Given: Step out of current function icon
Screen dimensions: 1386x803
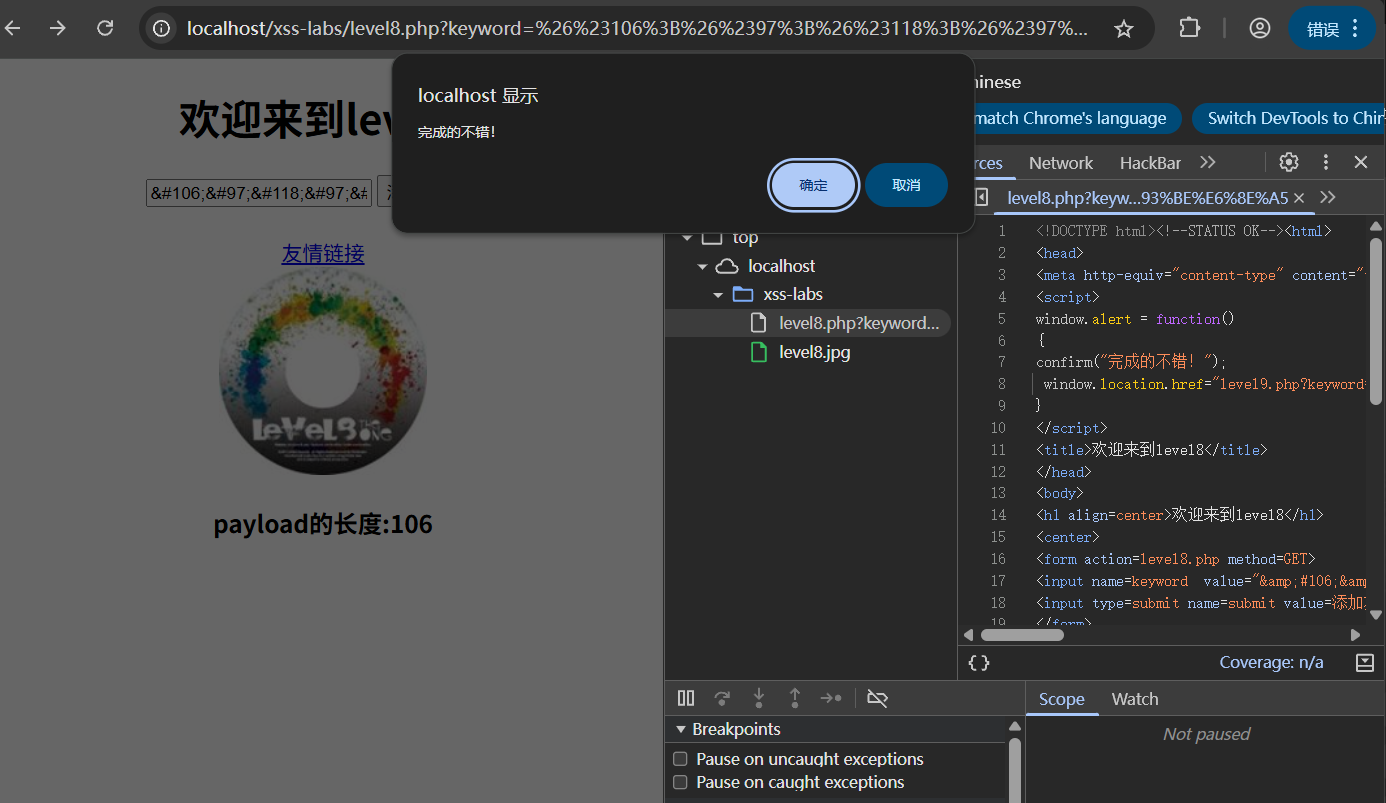Looking at the screenshot, I should point(795,698).
